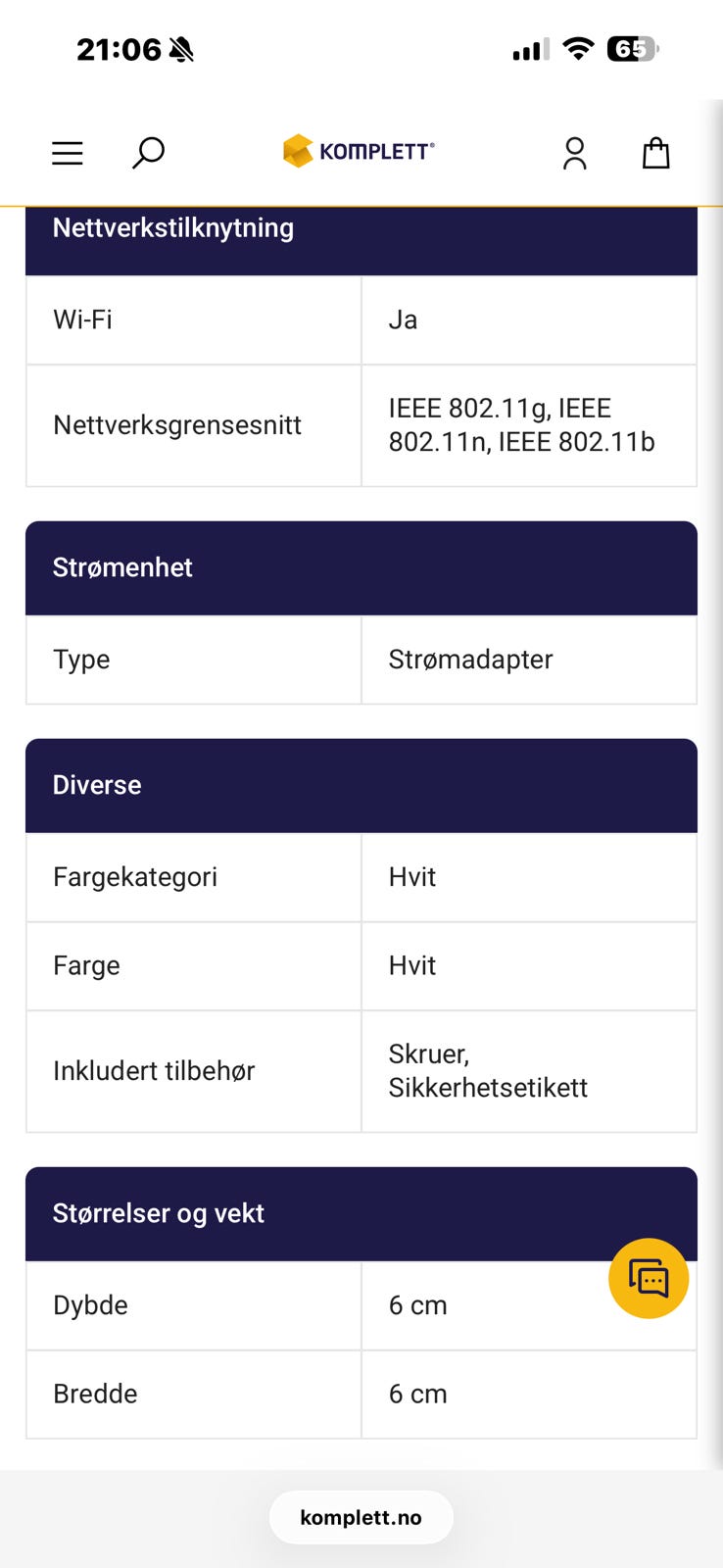
Task: Open the yellow chat support button
Action: [x=648, y=1278]
